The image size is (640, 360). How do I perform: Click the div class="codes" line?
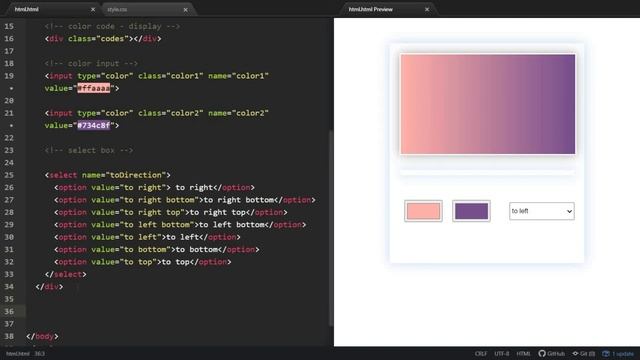tap(103, 39)
